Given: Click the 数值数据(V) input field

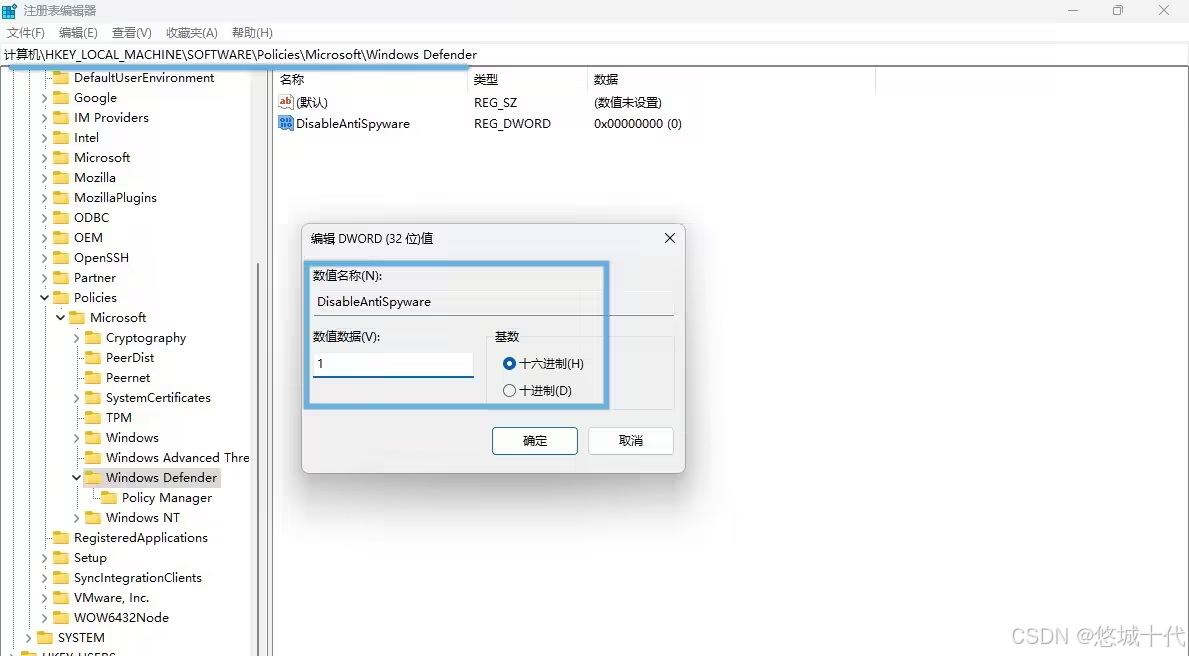Looking at the screenshot, I should (393, 364).
